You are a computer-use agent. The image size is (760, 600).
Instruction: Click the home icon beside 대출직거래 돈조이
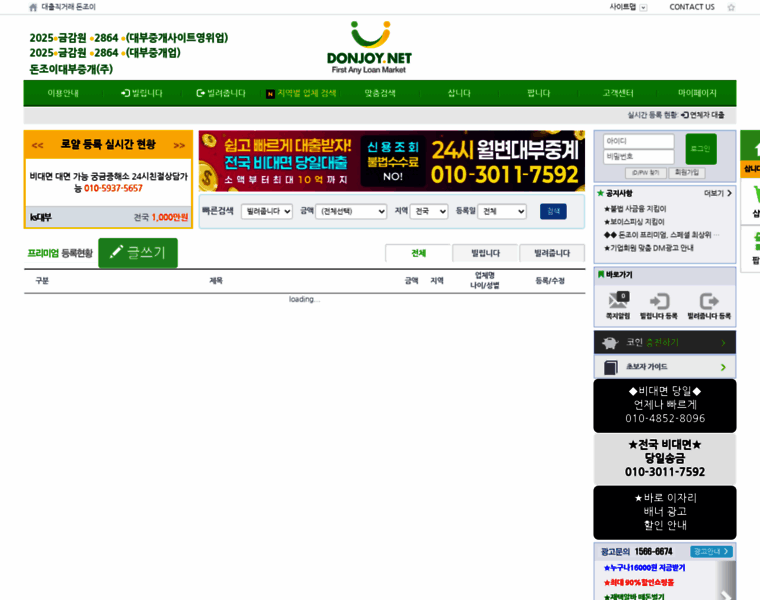(x=33, y=7)
